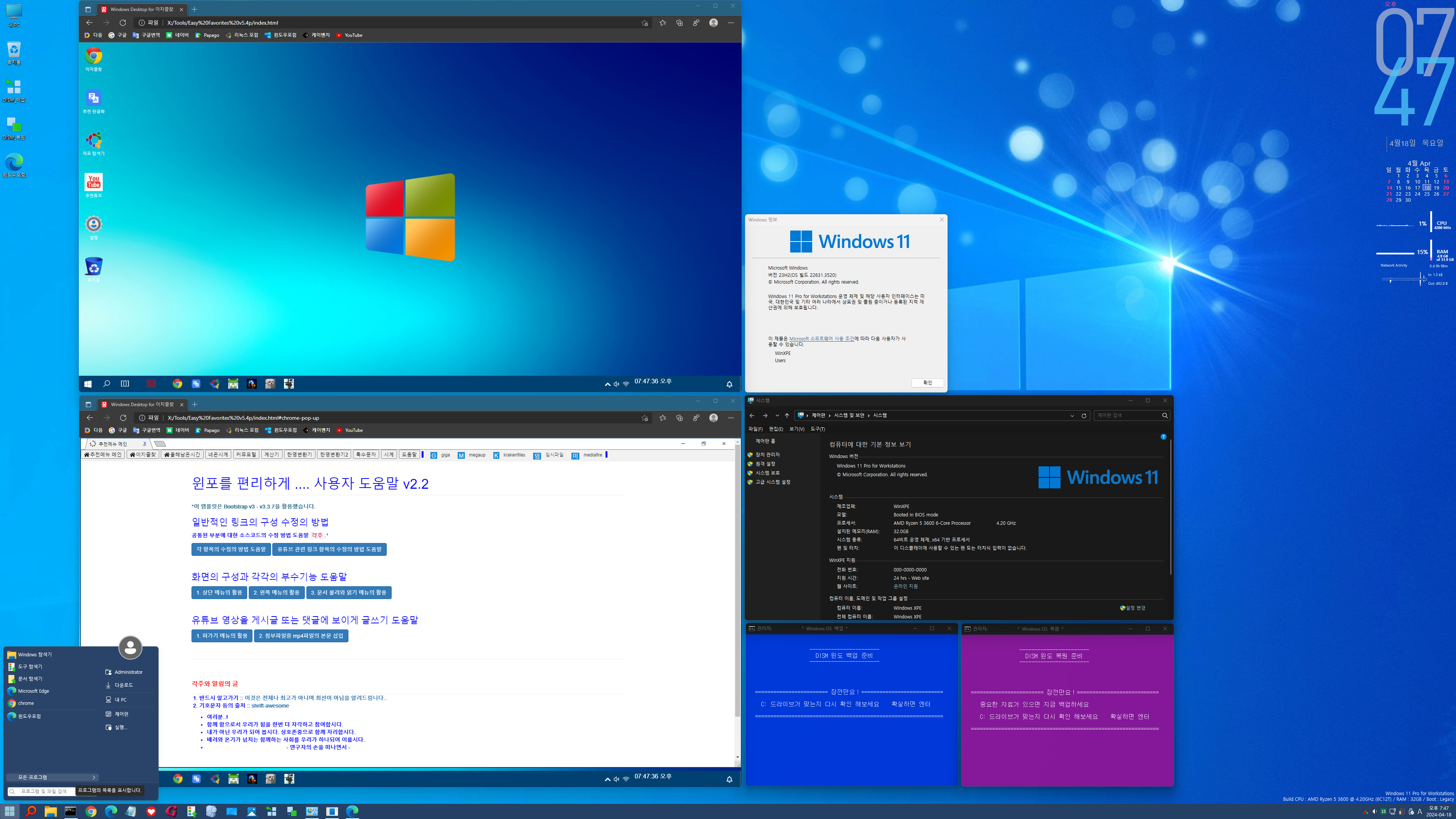The width and height of the screenshot is (1456, 819).
Task: Click 각 항목의 수정의 방법 도움말 button
Action: [231, 549]
